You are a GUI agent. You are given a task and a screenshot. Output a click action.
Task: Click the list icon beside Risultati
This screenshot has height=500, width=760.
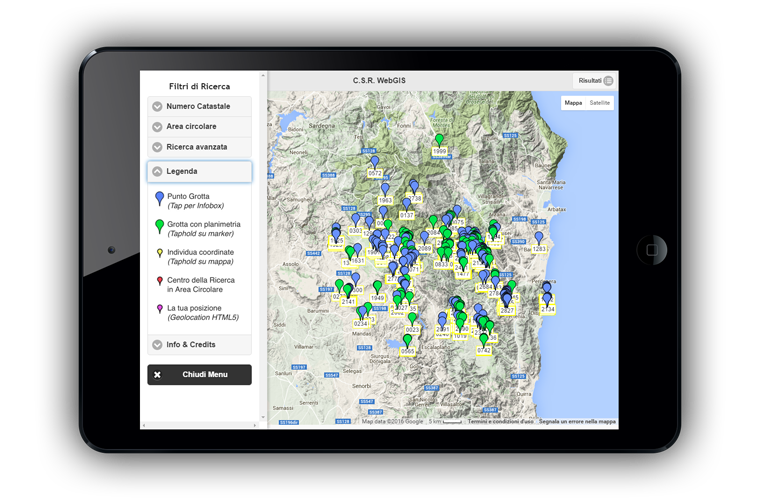click(608, 80)
